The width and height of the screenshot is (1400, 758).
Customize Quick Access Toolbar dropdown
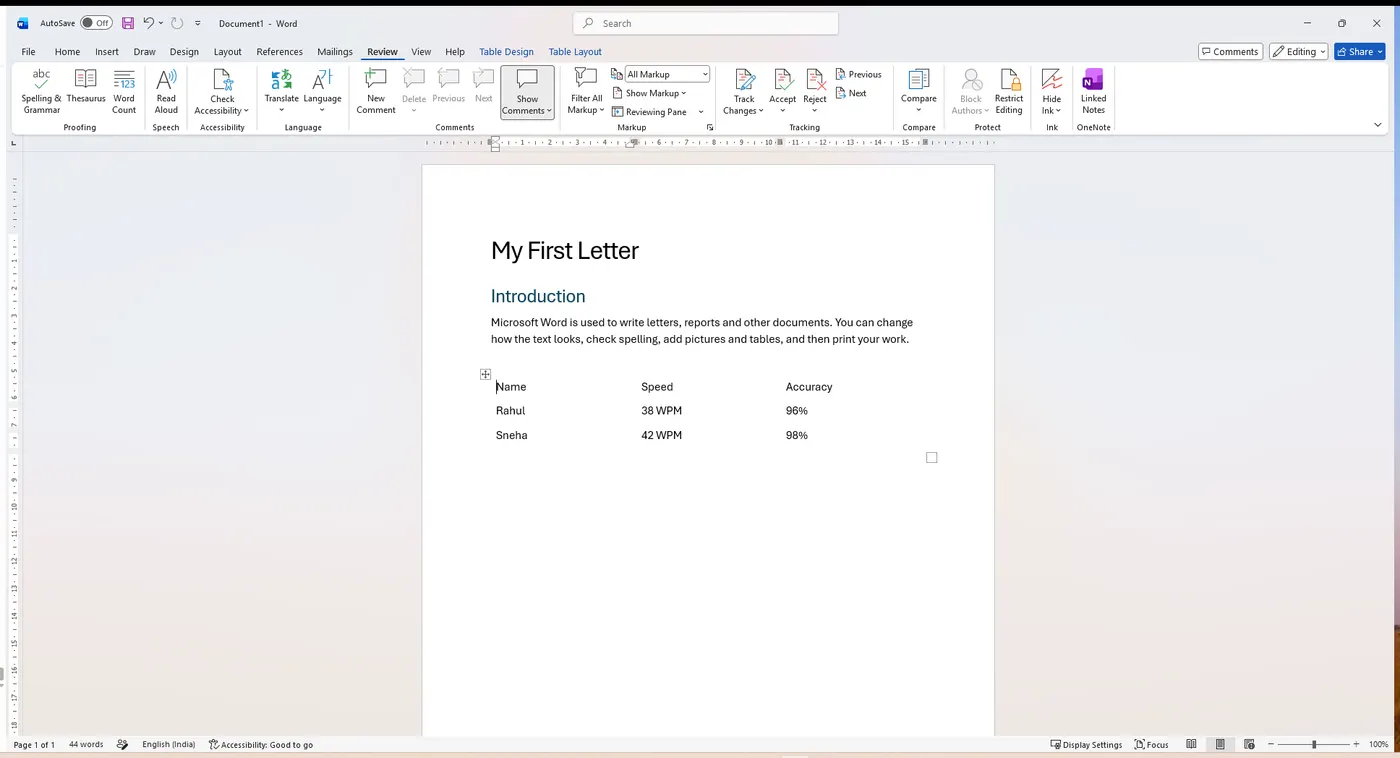[x=198, y=23]
